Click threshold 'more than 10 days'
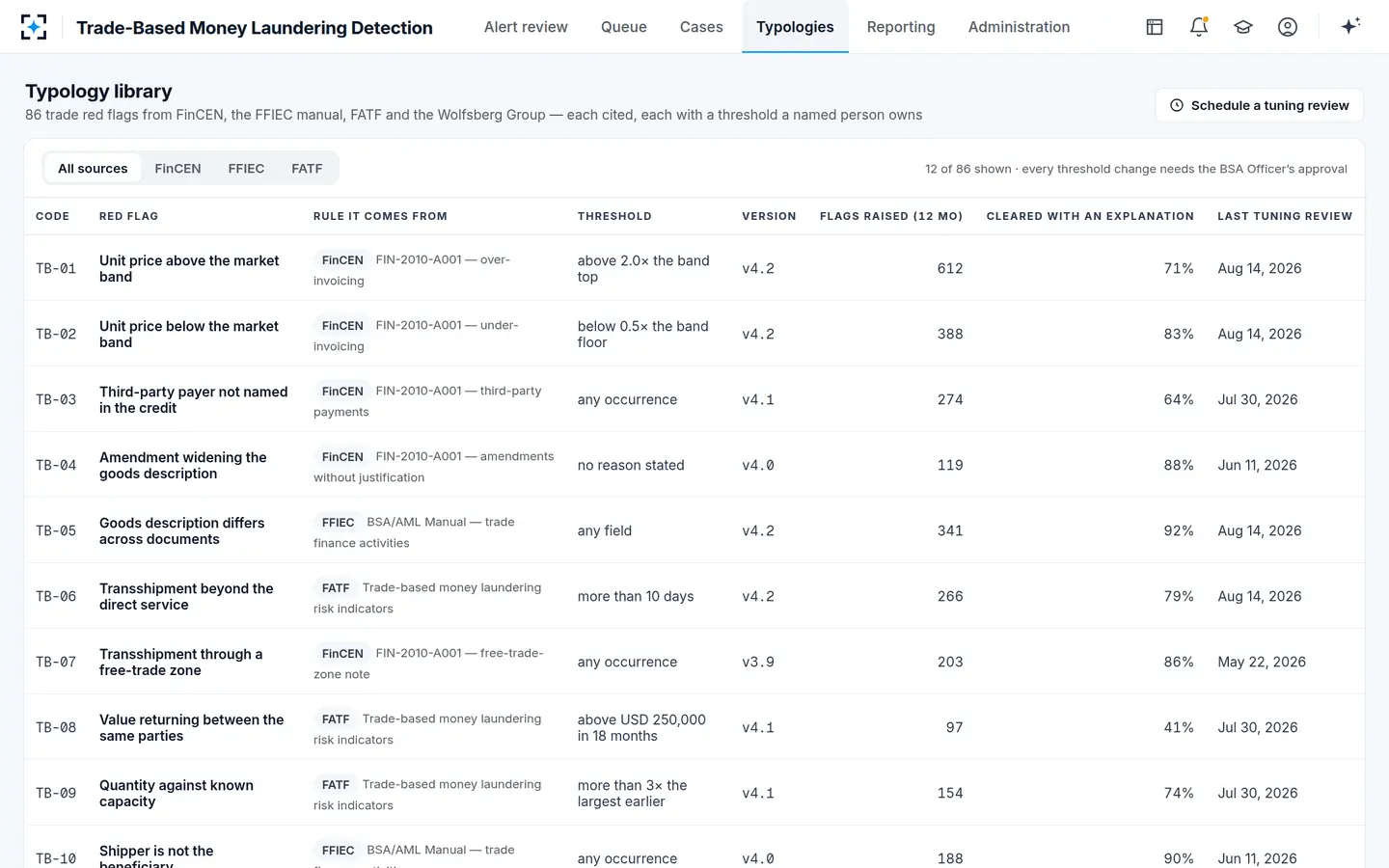The image size is (1389, 868). (x=636, y=597)
